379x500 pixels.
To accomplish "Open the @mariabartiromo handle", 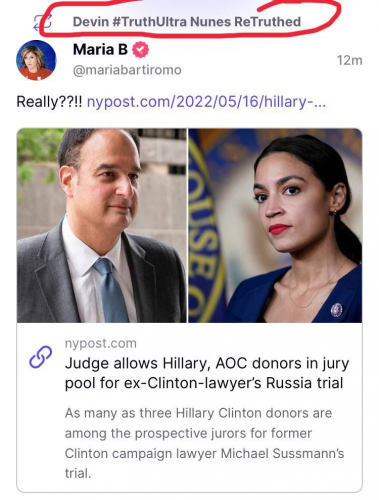I will (x=127, y=70).
